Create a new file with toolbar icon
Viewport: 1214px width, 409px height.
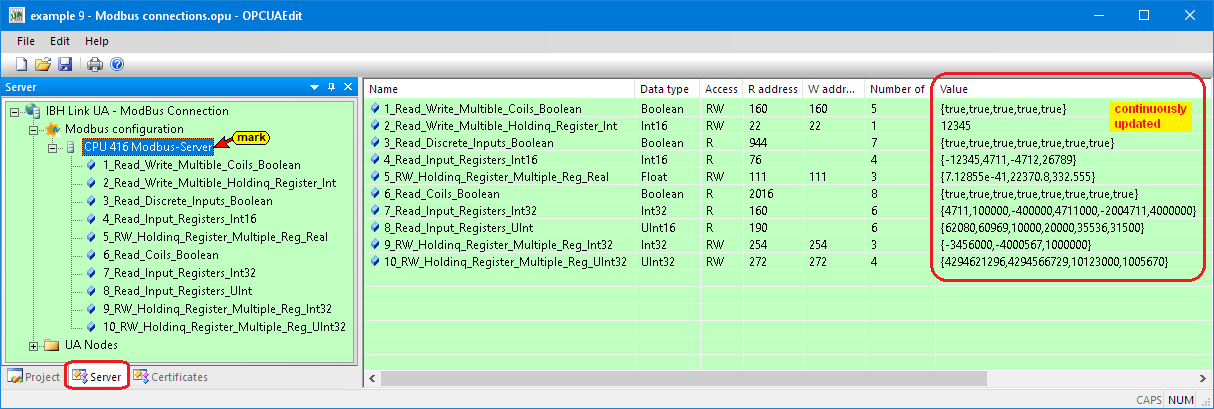pos(21,65)
